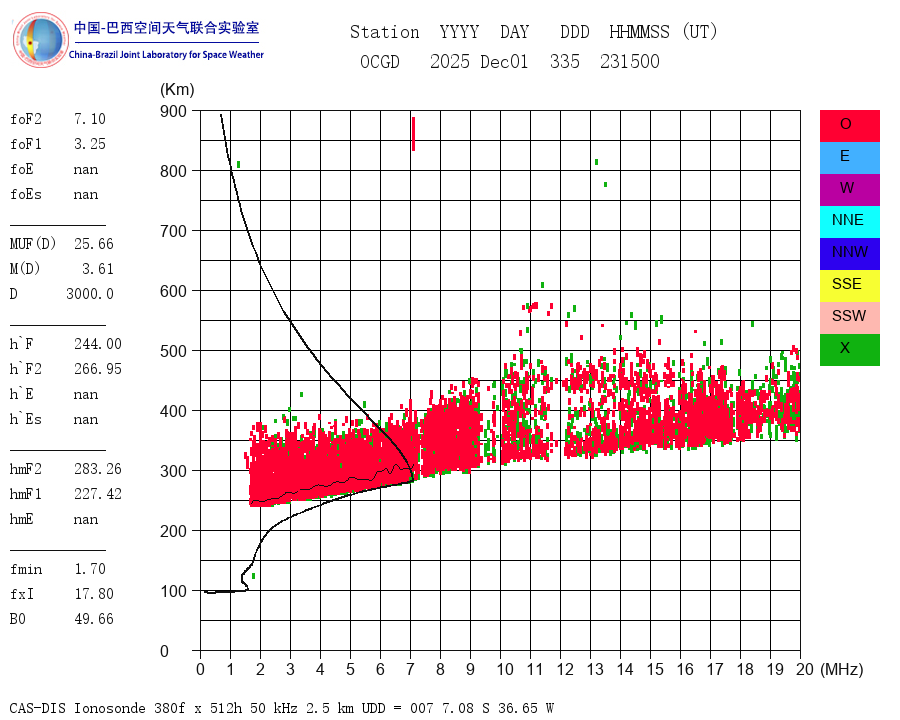Screen dimensions: 900x720
Task: Click the M(D) value 3.61
Action: pos(98,269)
